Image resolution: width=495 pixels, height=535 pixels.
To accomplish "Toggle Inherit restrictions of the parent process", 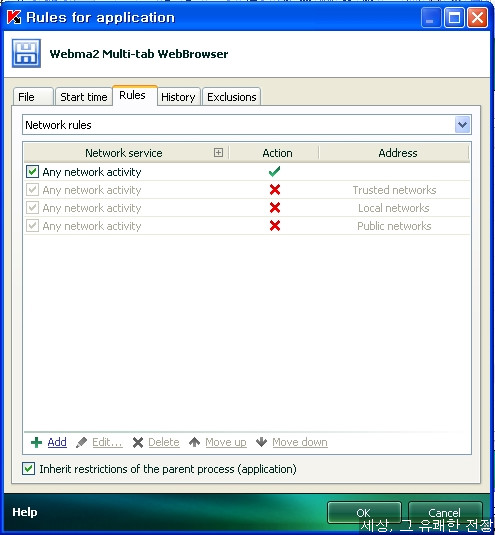I will tap(28, 469).
